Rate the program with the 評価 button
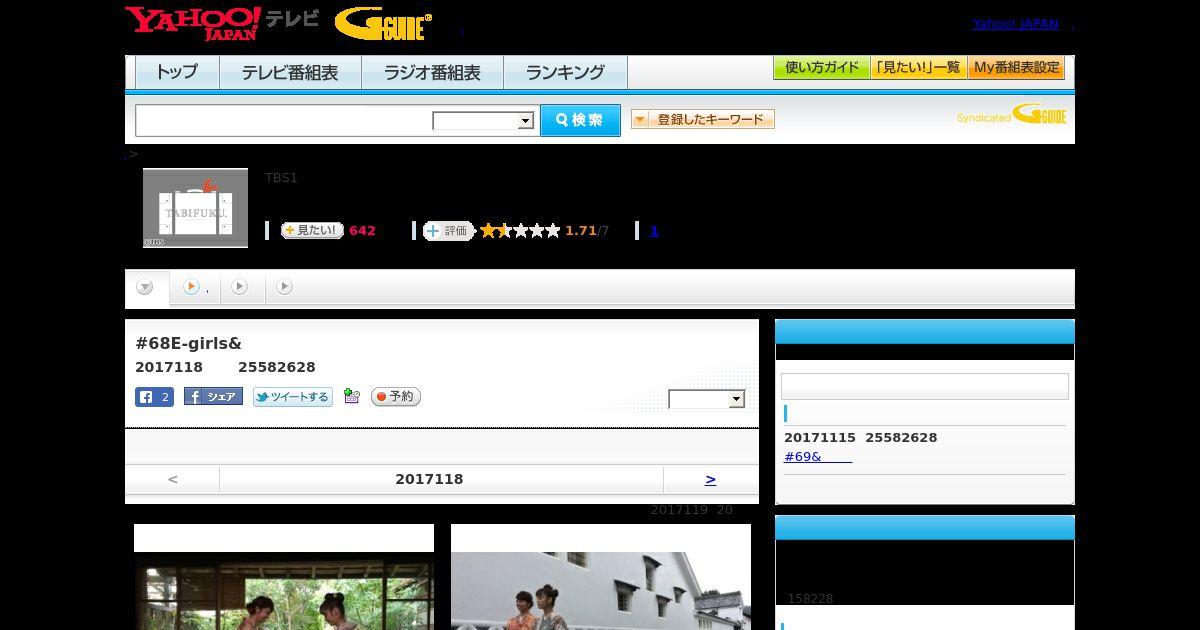Image resolution: width=1200 pixels, height=630 pixels. click(x=448, y=231)
